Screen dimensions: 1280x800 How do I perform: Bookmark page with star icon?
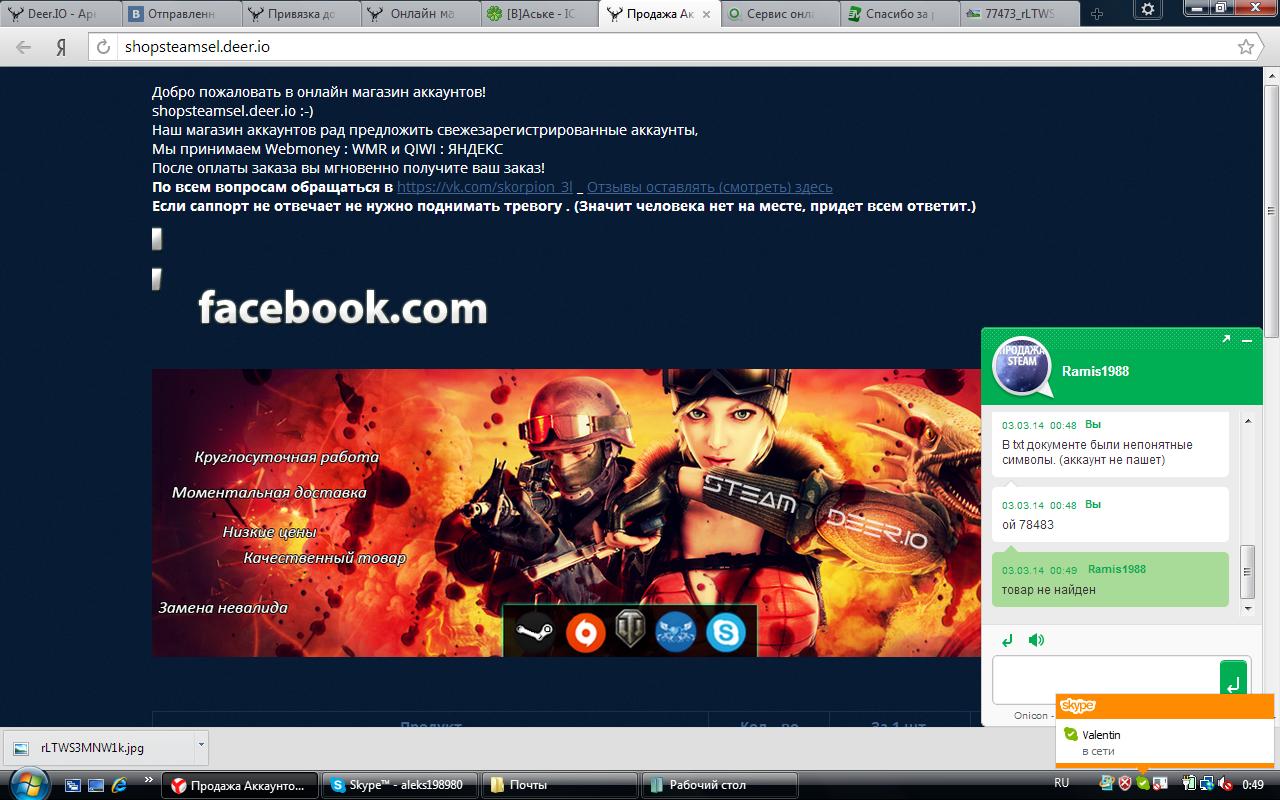pyautogui.click(x=1246, y=47)
